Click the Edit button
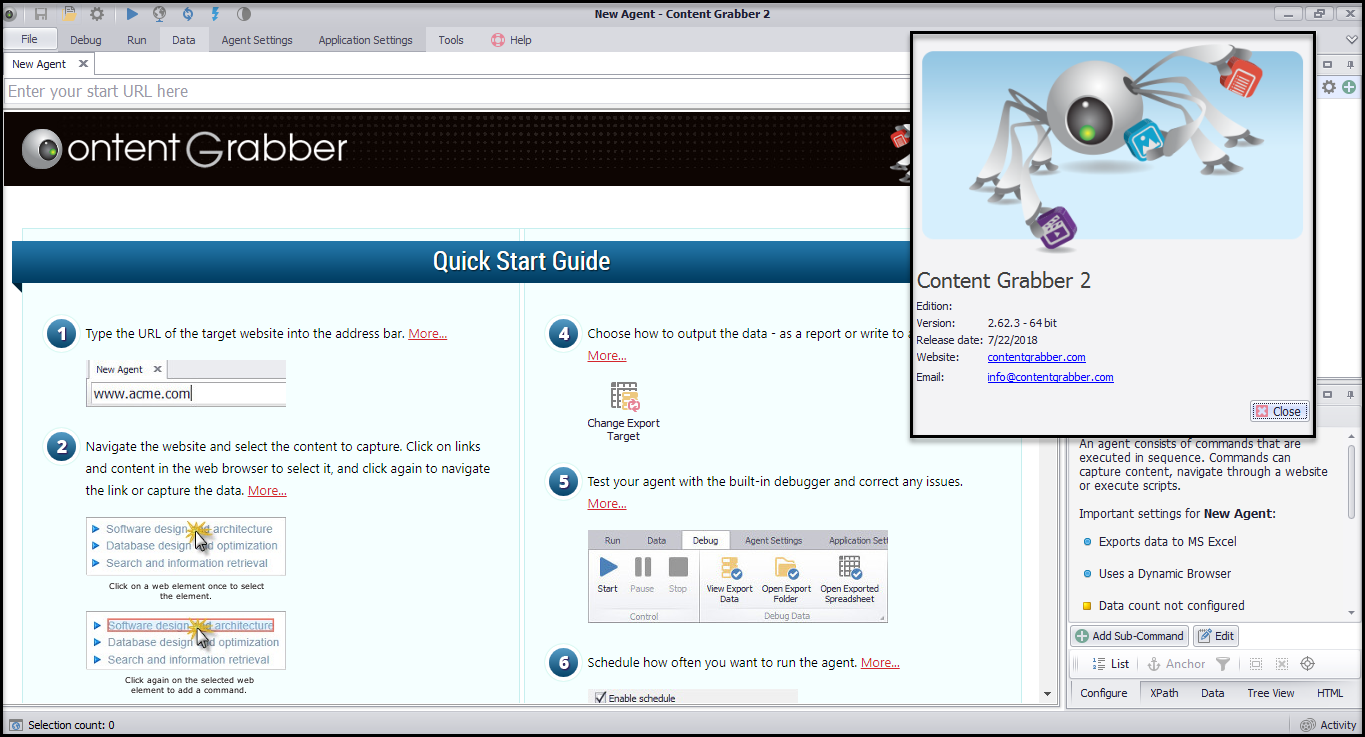 tap(1217, 636)
